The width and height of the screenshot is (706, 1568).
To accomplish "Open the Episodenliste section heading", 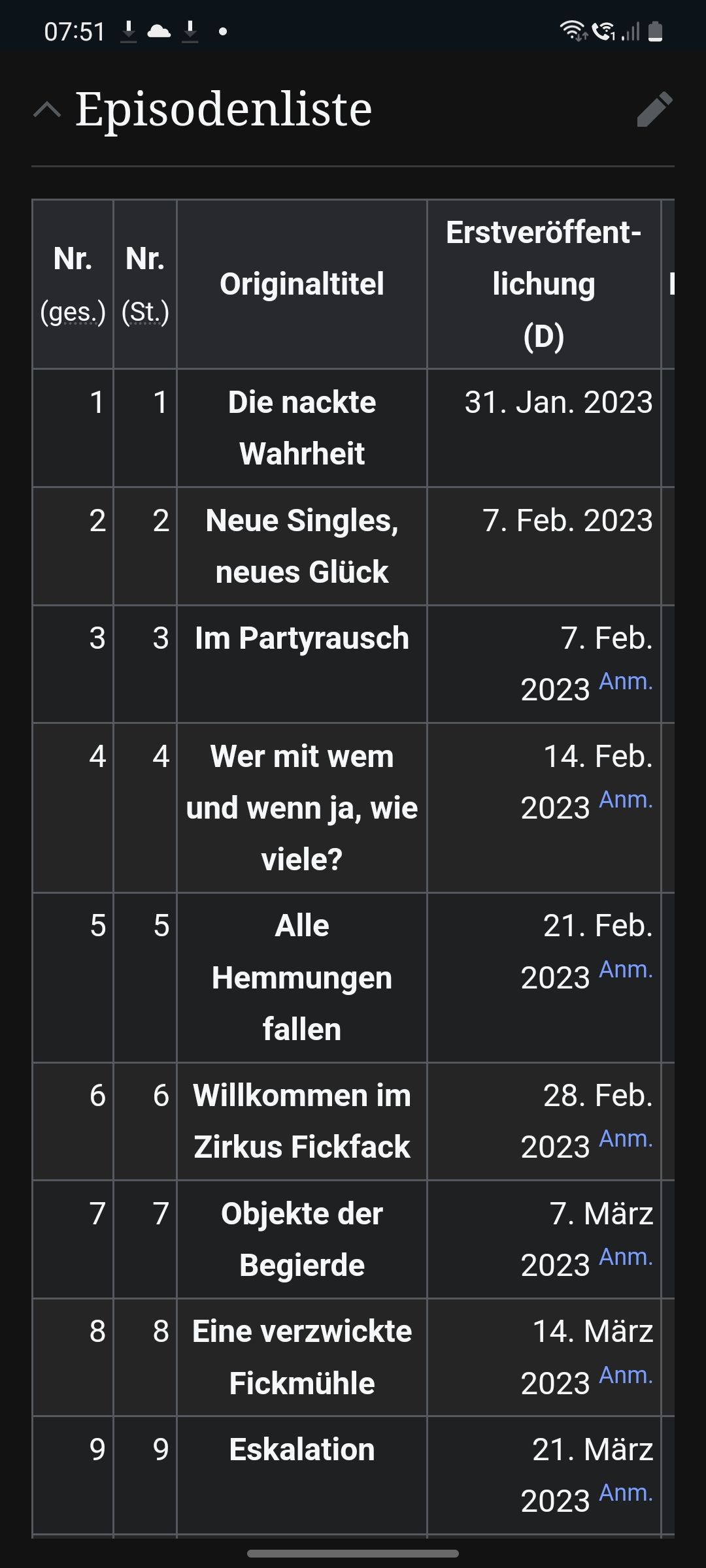I will (224, 109).
